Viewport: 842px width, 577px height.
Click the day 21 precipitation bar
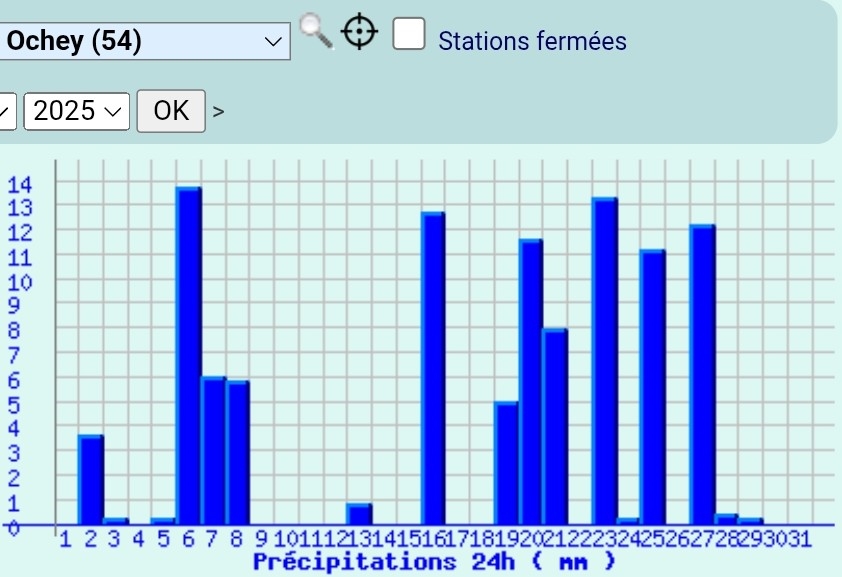pos(555,427)
